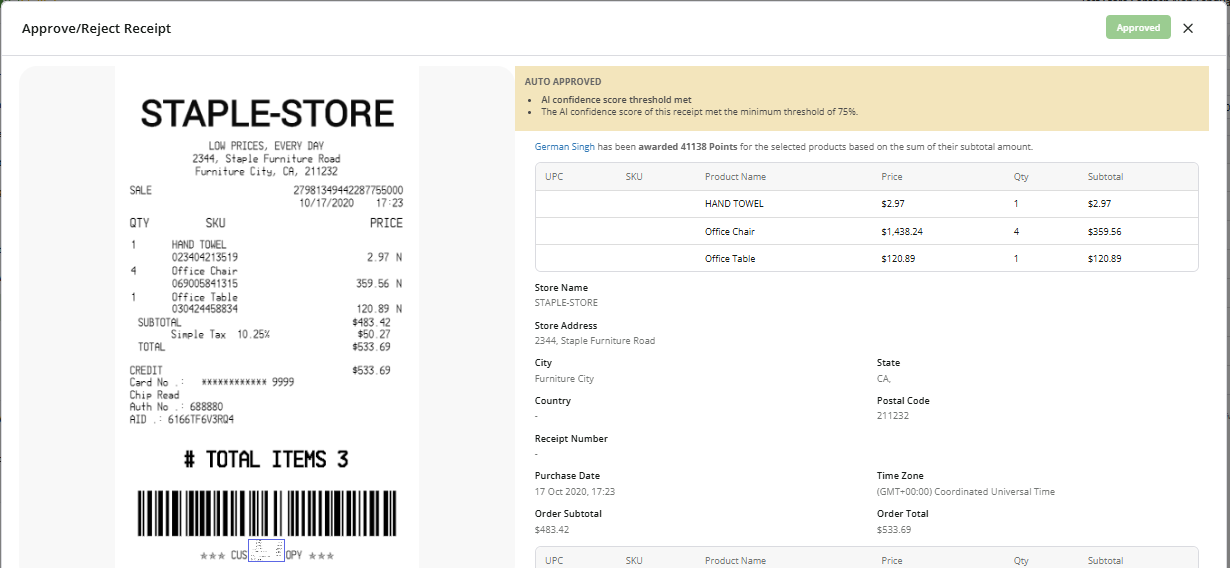Image resolution: width=1230 pixels, height=568 pixels.
Task: Click the green Approved status button
Action: (1138, 28)
